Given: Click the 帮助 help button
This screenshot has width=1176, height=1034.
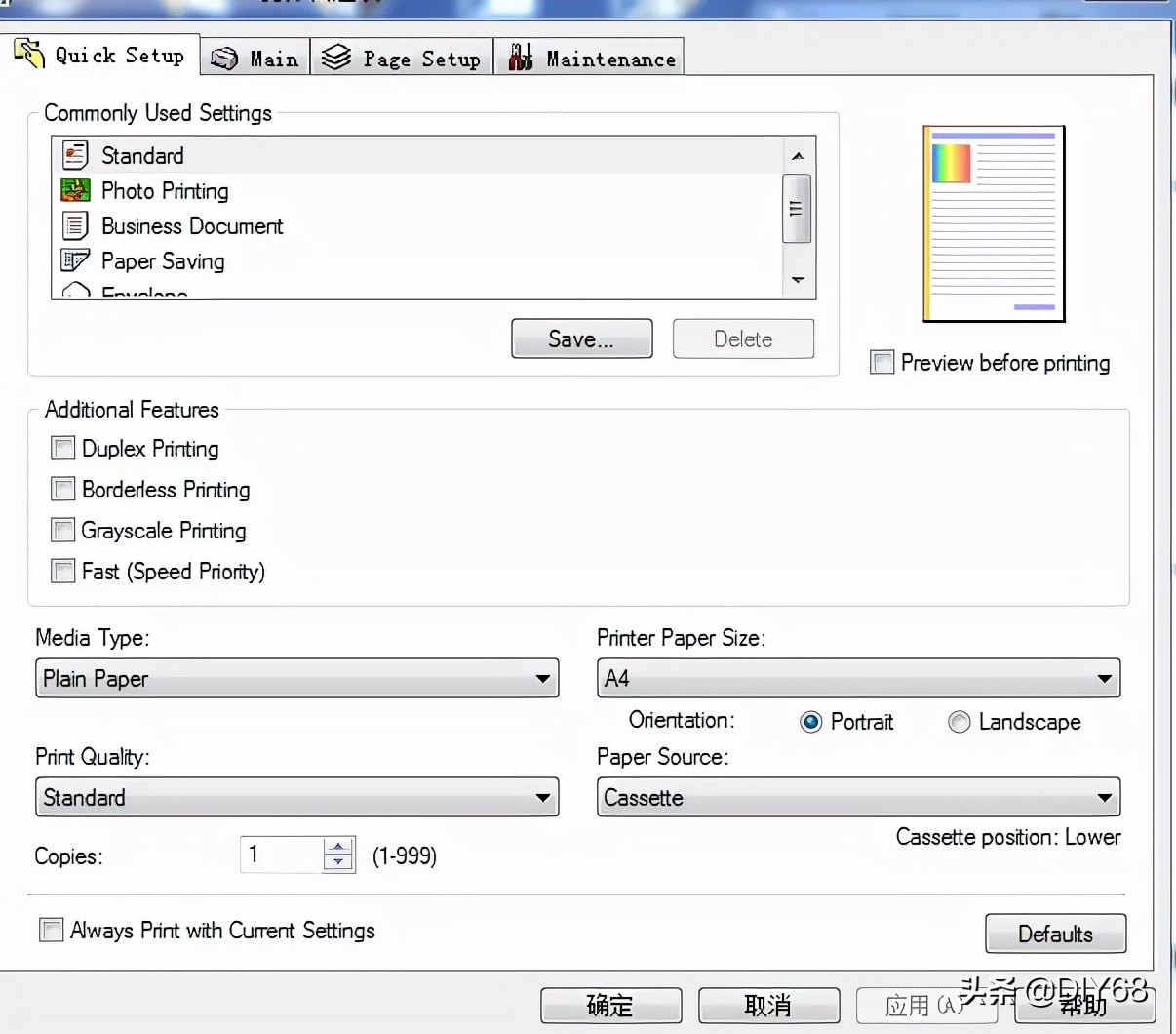Looking at the screenshot, I should click(1085, 1006).
